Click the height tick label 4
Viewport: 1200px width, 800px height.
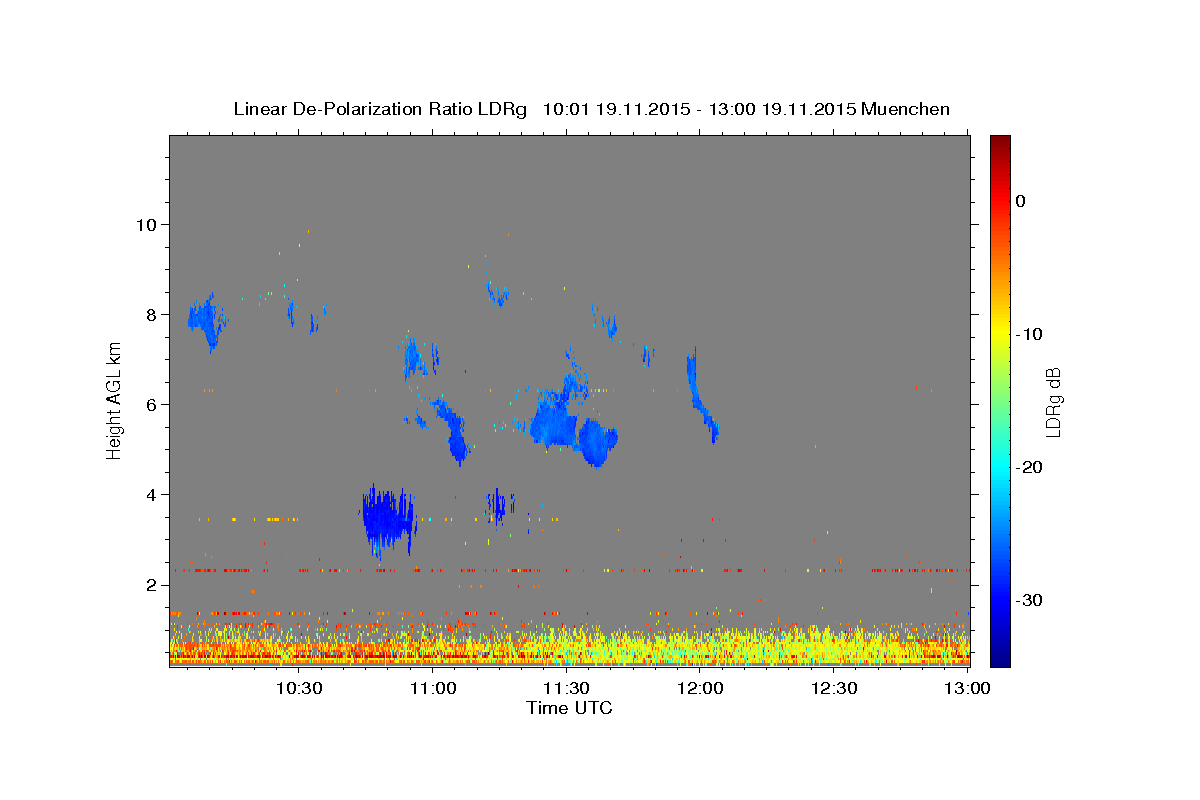click(154, 494)
